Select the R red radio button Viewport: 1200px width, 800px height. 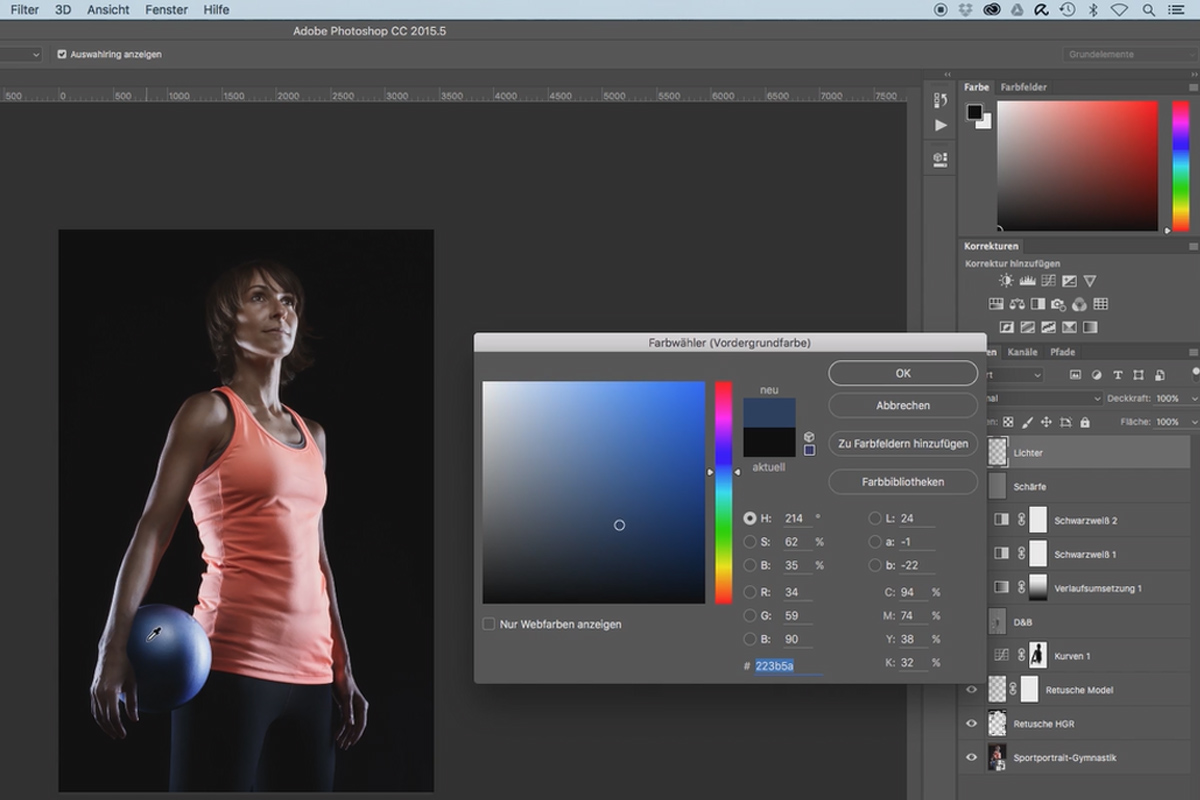[x=750, y=592]
